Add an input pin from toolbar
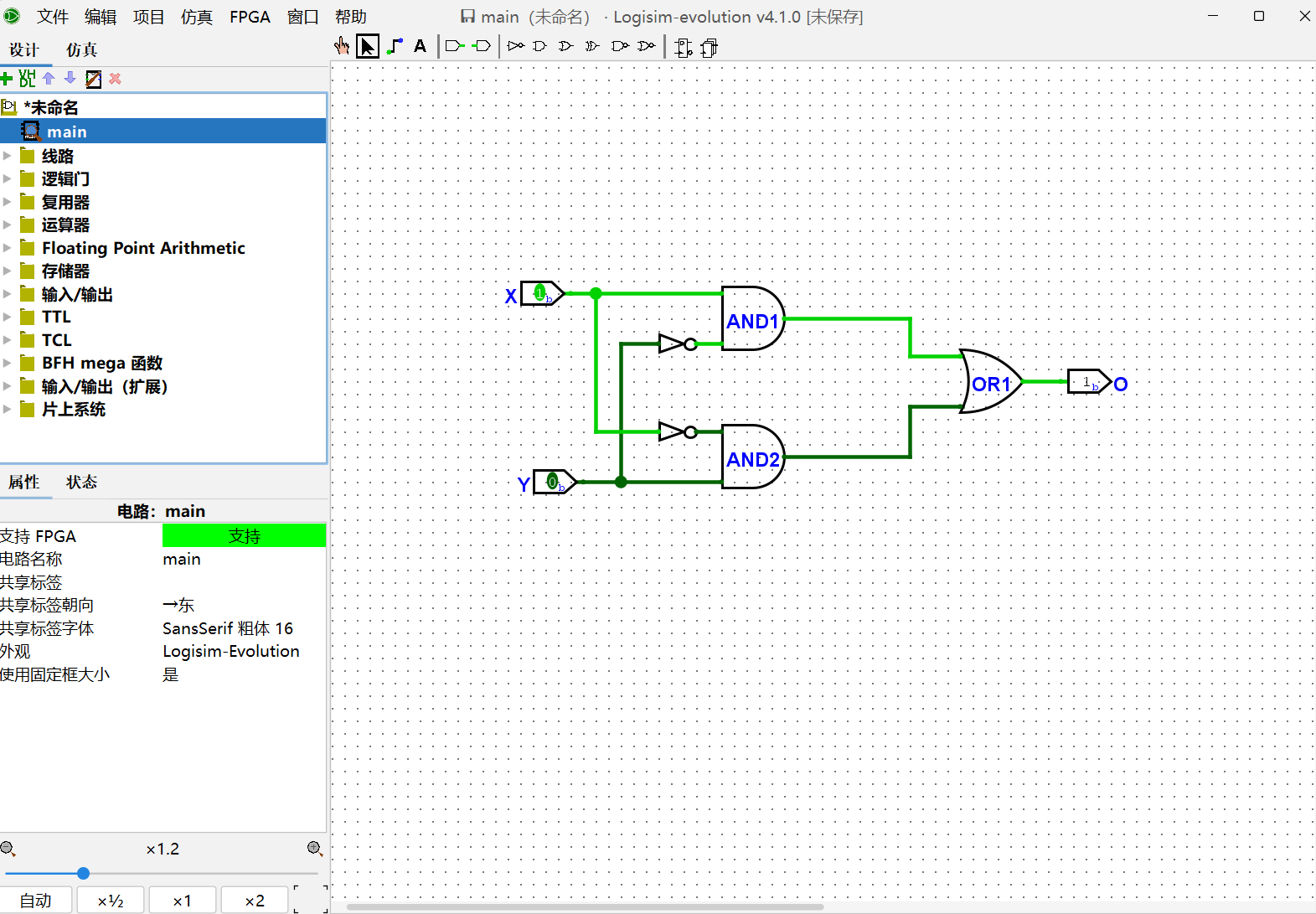 [x=455, y=46]
